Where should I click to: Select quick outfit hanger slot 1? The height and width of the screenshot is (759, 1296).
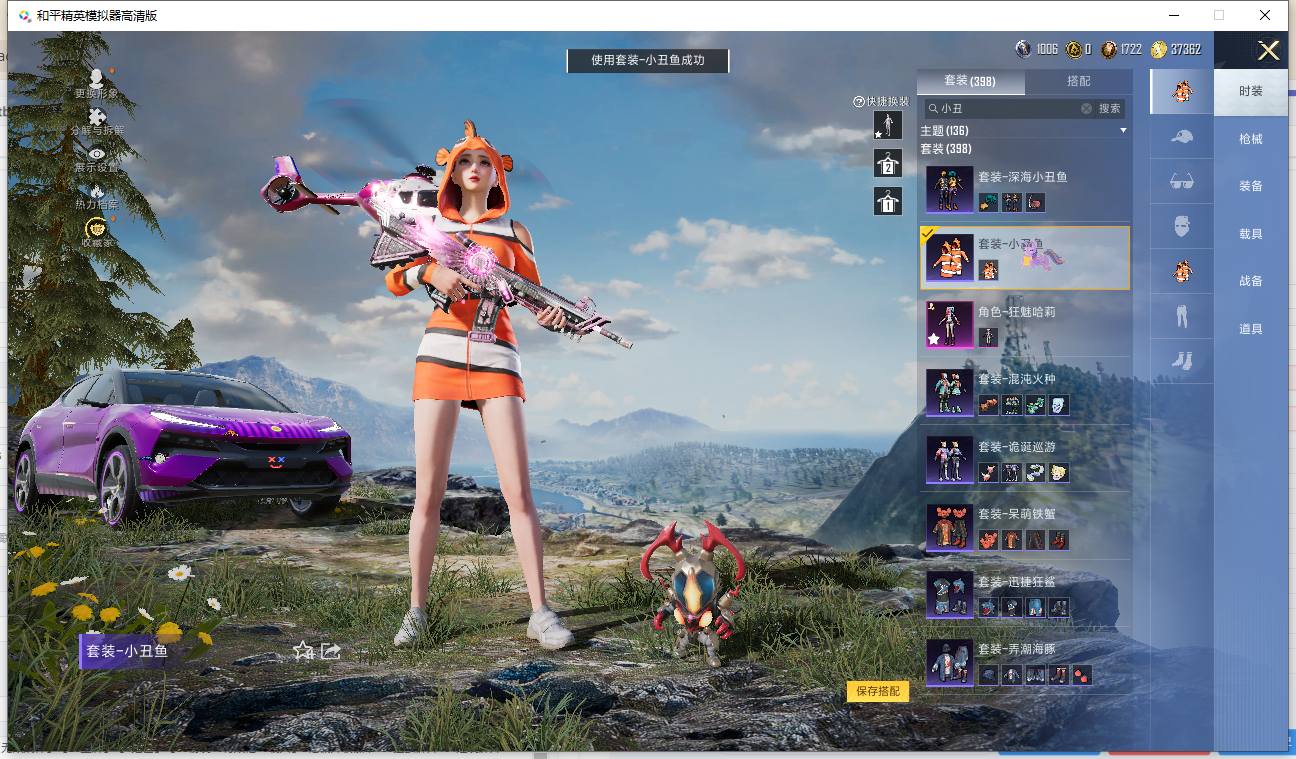click(888, 201)
